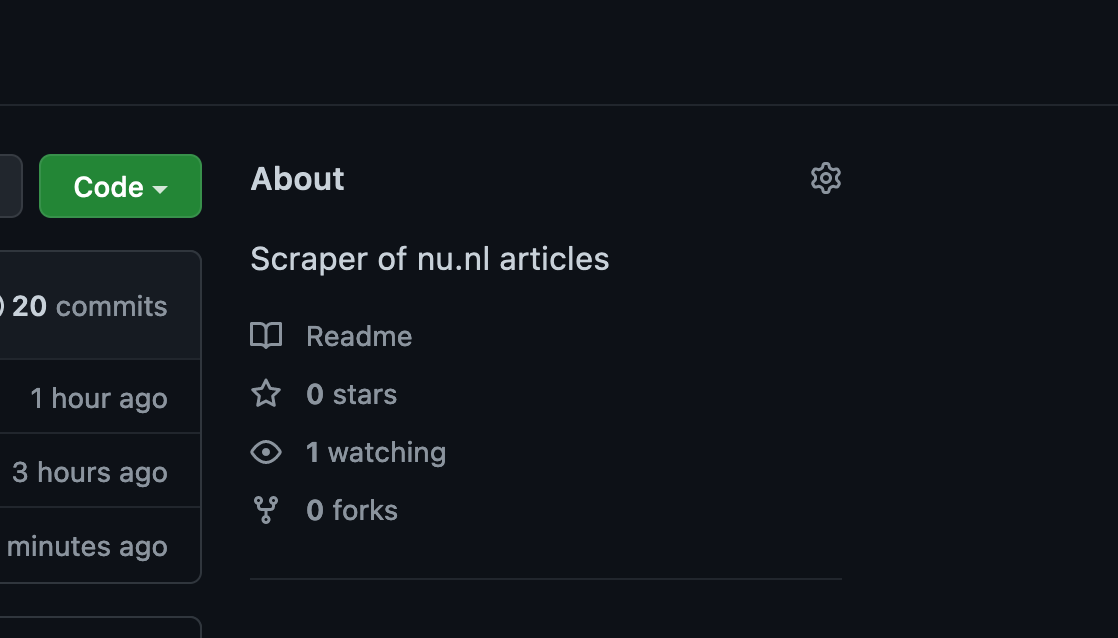Click the 'minutes ago' timestamp row
Viewport: 1118px width, 638px height.
[x=87, y=546]
